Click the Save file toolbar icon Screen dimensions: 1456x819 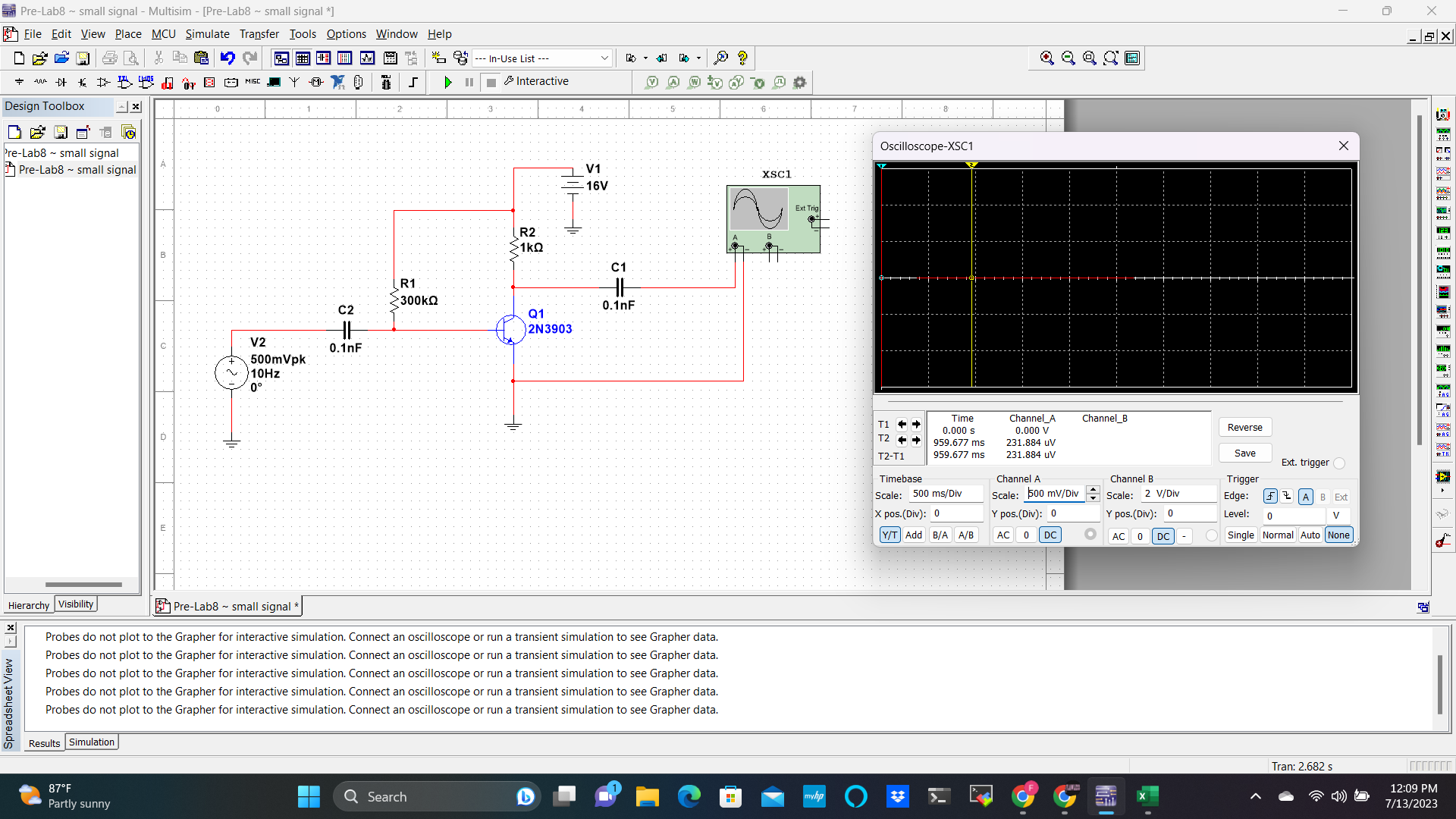click(x=83, y=58)
